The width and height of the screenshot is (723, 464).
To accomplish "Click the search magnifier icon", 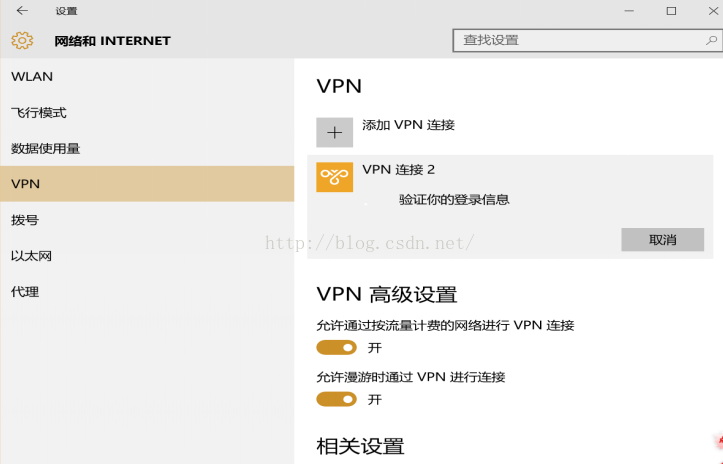I will (x=711, y=41).
